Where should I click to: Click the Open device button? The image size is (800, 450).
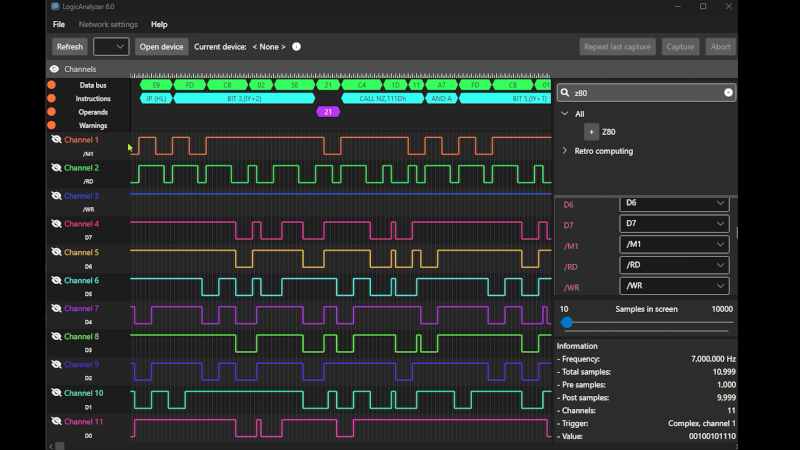[x=161, y=47]
